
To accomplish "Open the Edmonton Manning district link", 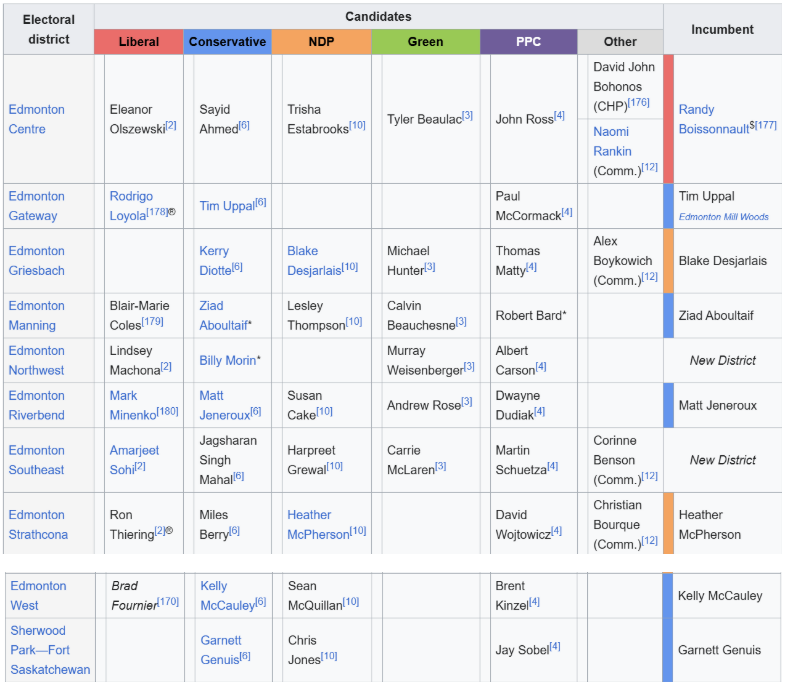I will [37, 315].
